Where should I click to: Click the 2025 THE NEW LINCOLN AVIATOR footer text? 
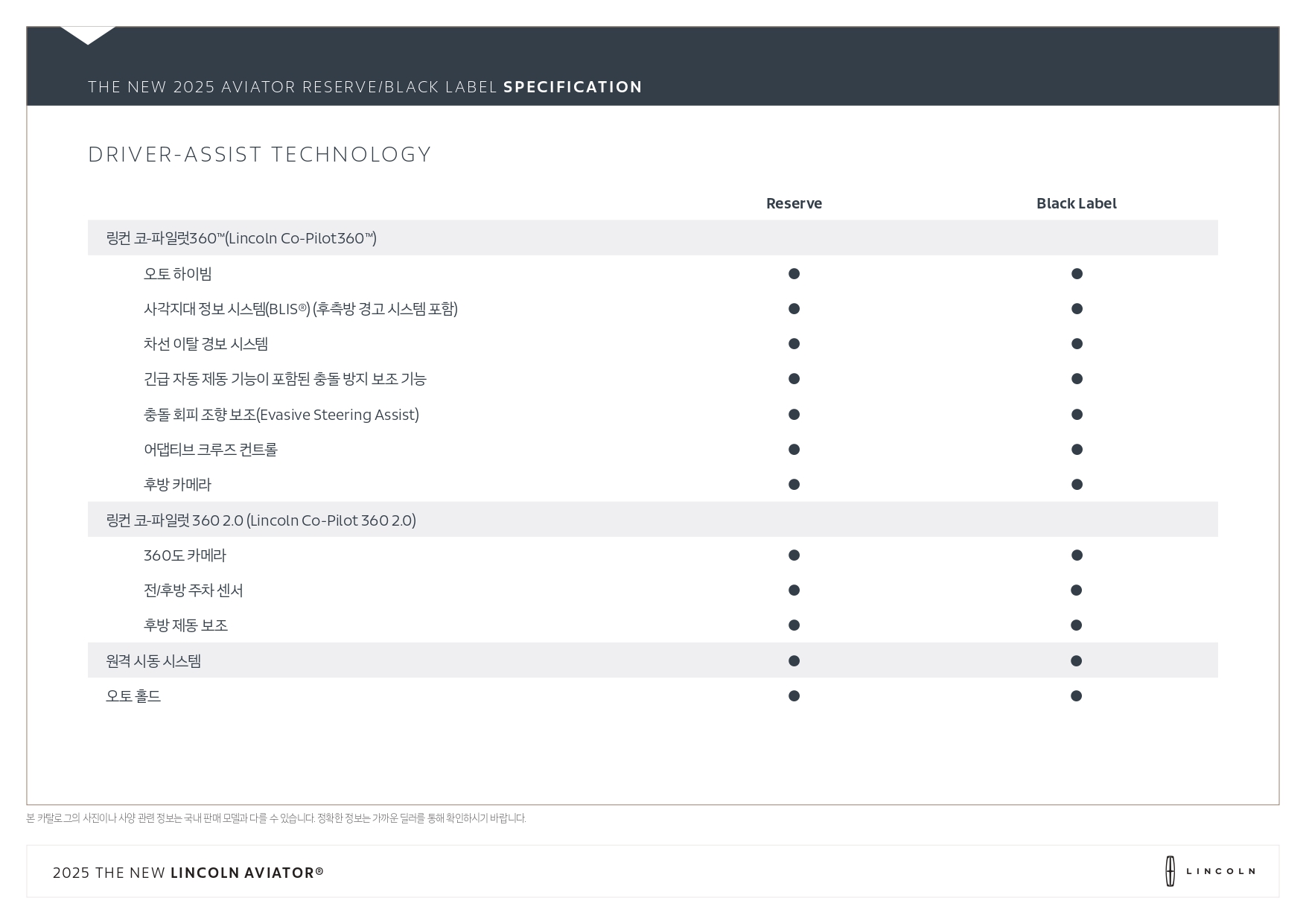(x=188, y=873)
